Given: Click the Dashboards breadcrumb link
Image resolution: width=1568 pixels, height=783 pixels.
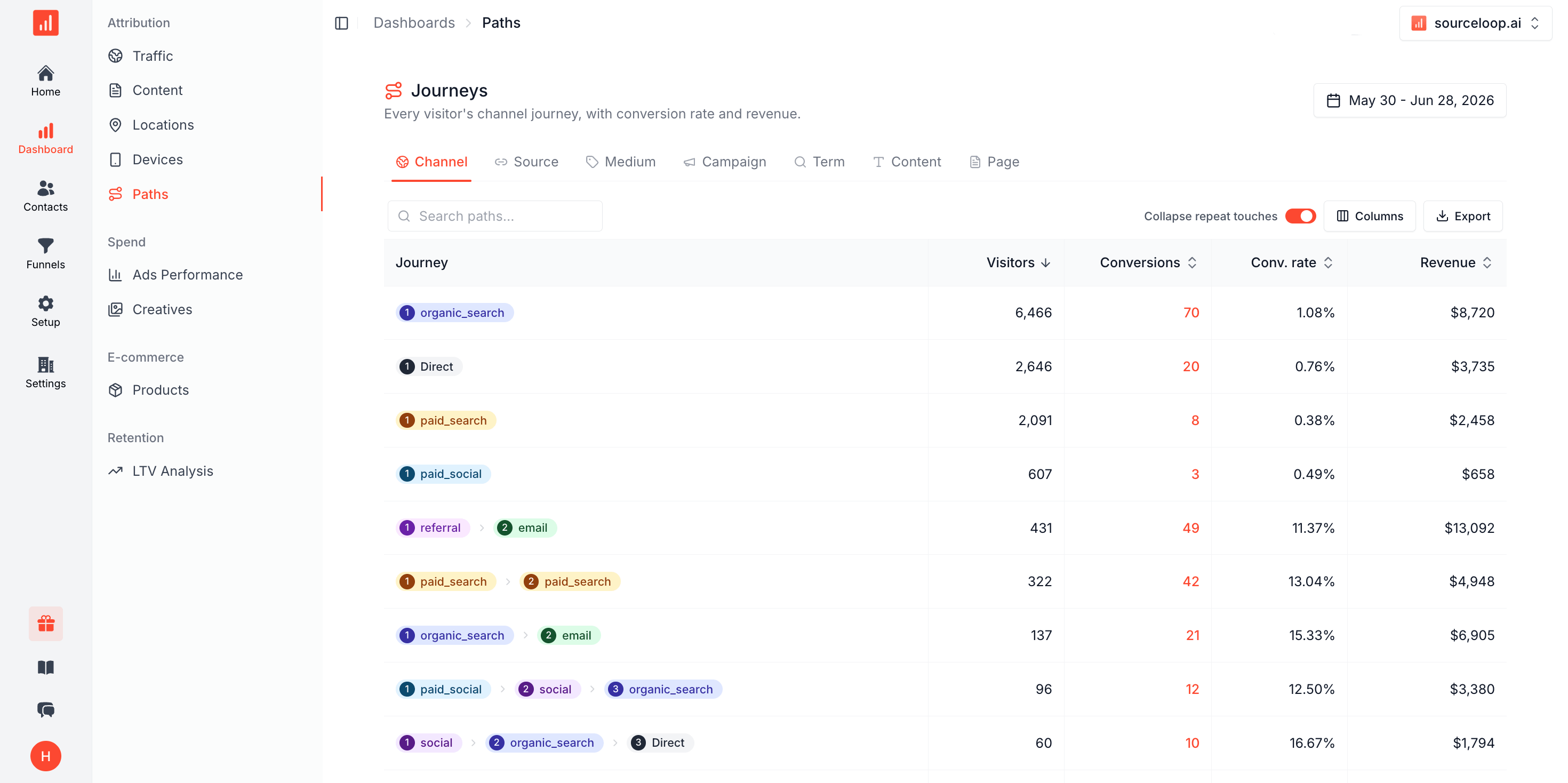Looking at the screenshot, I should (414, 23).
